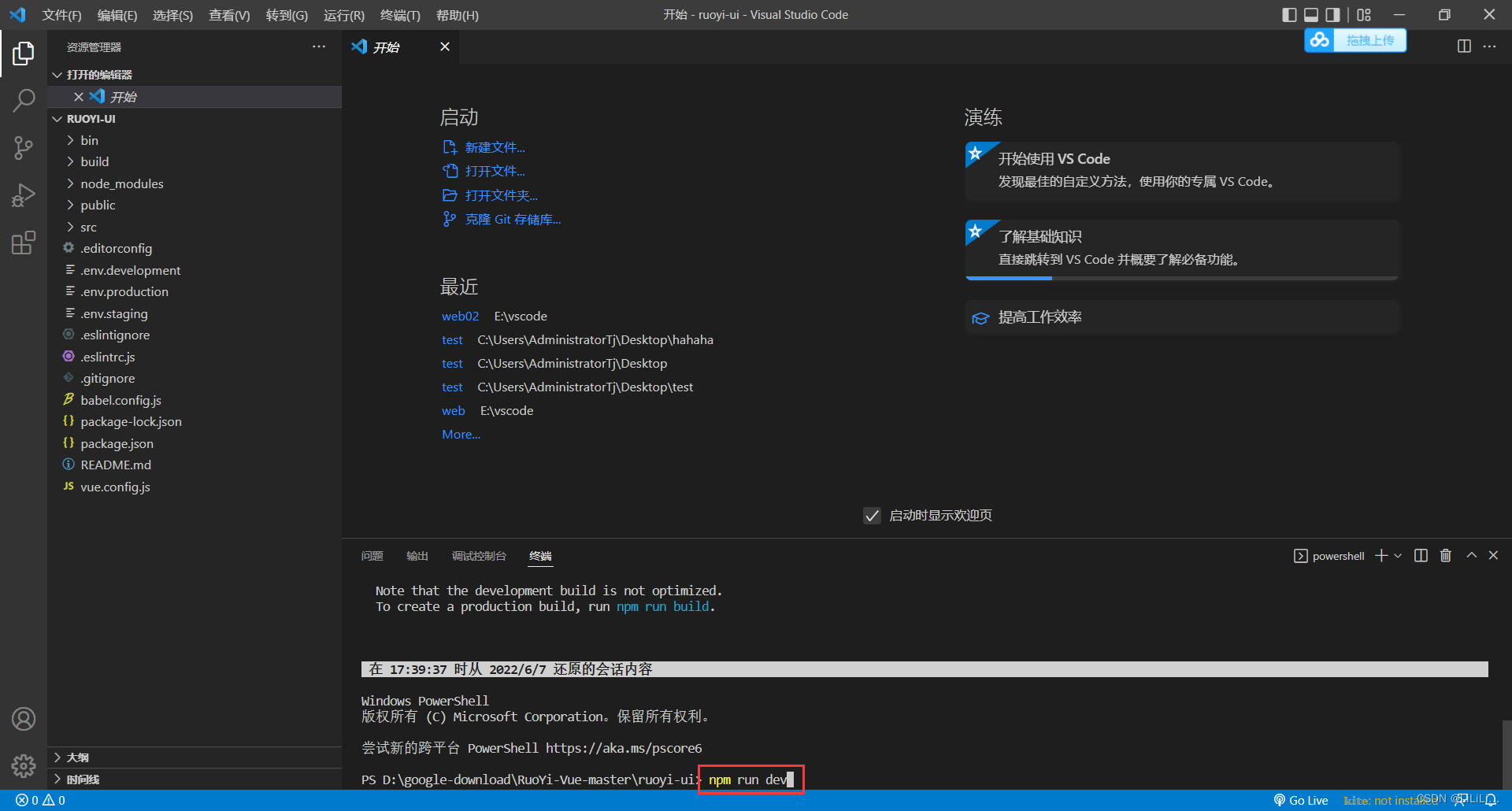Switch to the 输出 panel tab
Image resolution: width=1512 pixels, height=811 pixels.
click(417, 556)
